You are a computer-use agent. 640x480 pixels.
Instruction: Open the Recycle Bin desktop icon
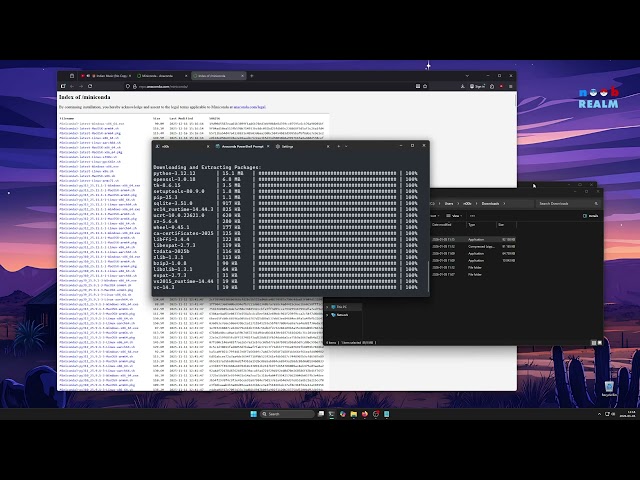[609, 388]
